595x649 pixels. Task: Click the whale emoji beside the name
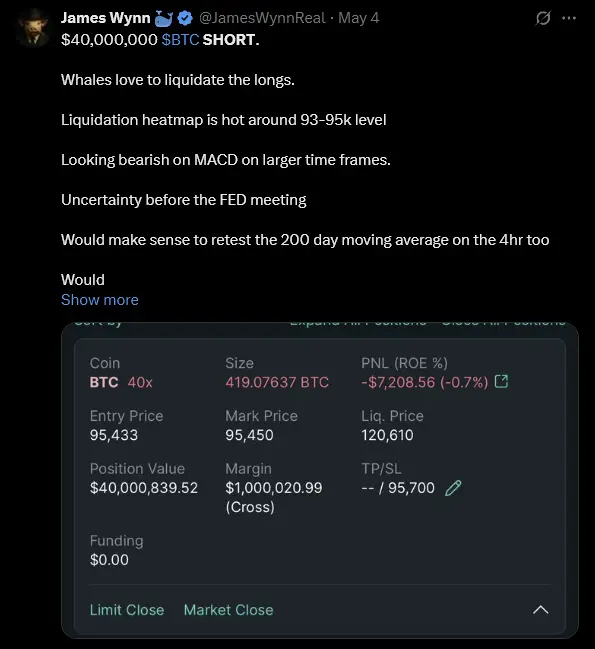[x=164, y=18]
